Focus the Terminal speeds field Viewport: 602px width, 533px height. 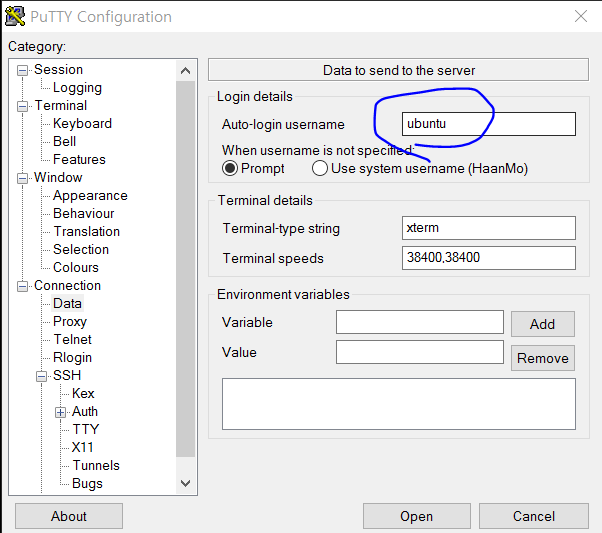pyautogui.click(x=489, y=258)
